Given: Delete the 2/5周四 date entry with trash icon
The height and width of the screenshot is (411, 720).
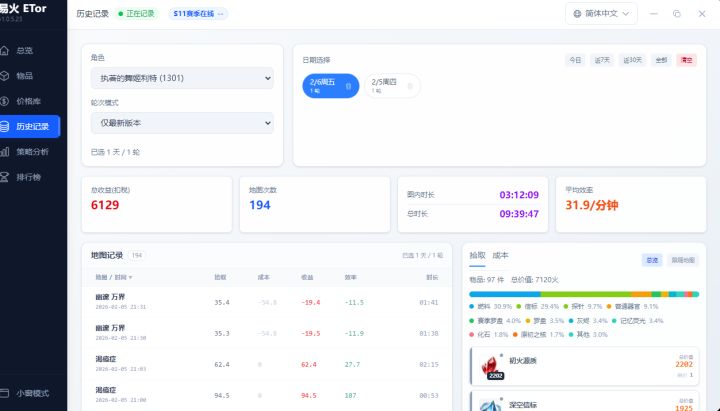Looking at the screenshot, I should coord(410,86).
